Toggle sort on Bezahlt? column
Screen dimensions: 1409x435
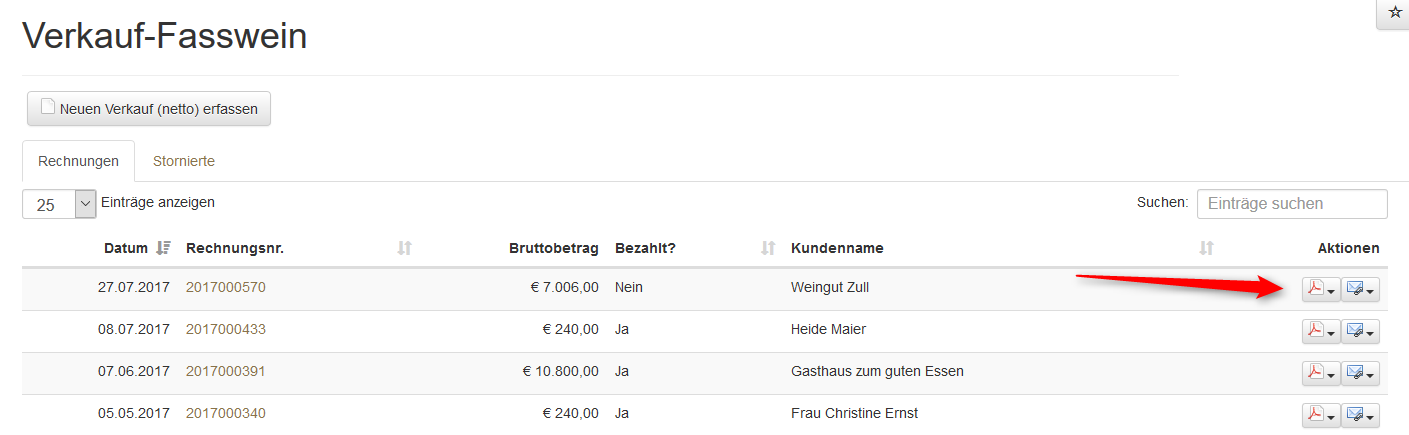pos(768,248)
